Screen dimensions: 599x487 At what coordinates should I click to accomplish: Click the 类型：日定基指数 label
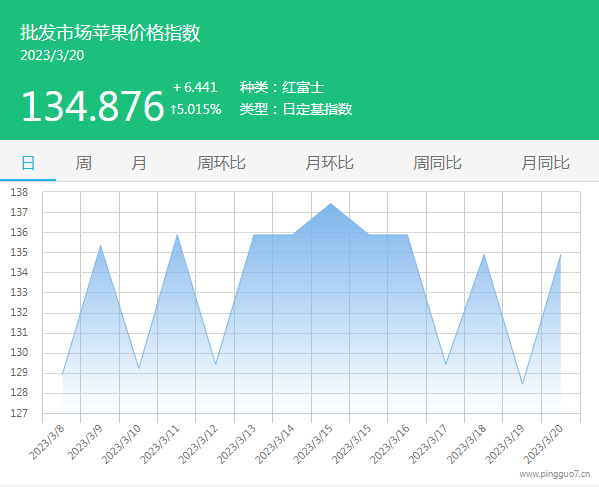[296, 109]
